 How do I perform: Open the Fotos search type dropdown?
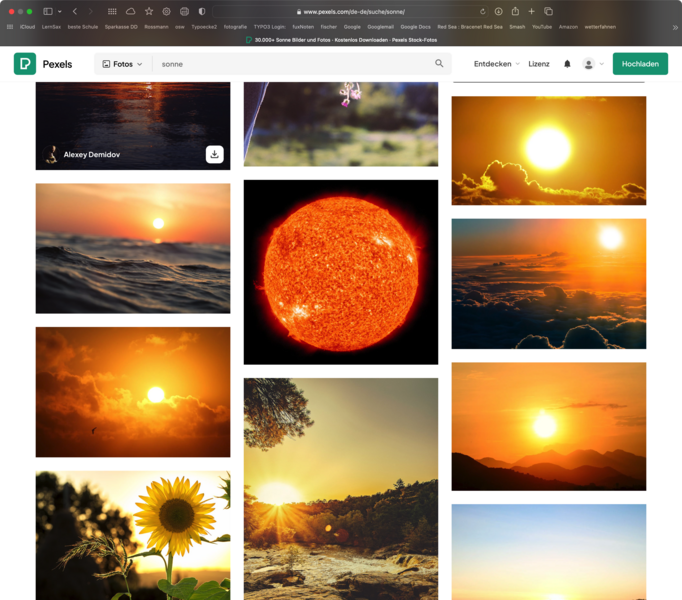click(122, 64)
